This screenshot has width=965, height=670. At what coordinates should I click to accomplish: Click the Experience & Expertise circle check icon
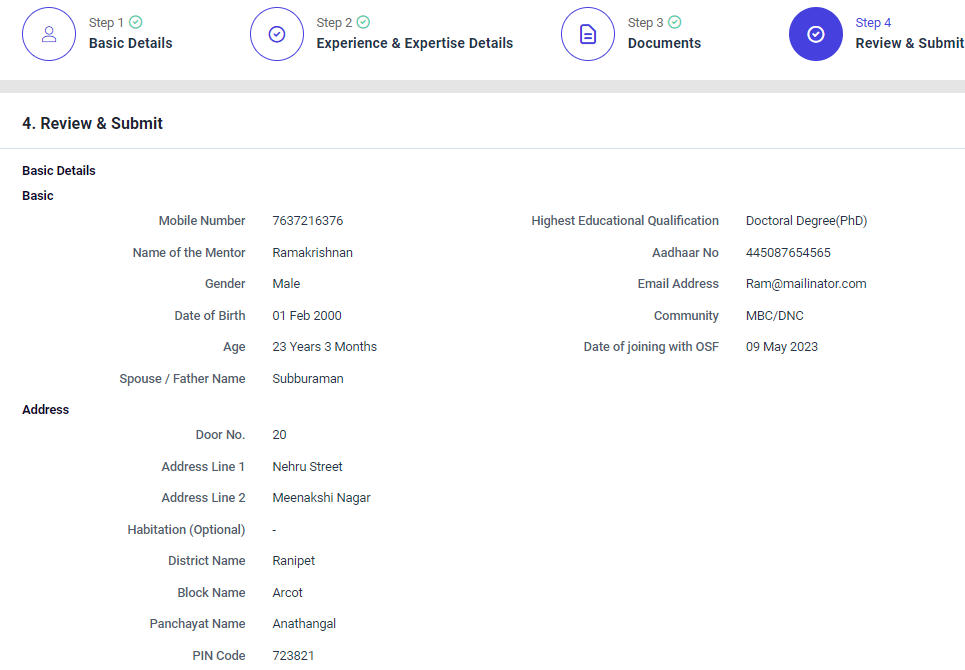click(x=277, y=34)
